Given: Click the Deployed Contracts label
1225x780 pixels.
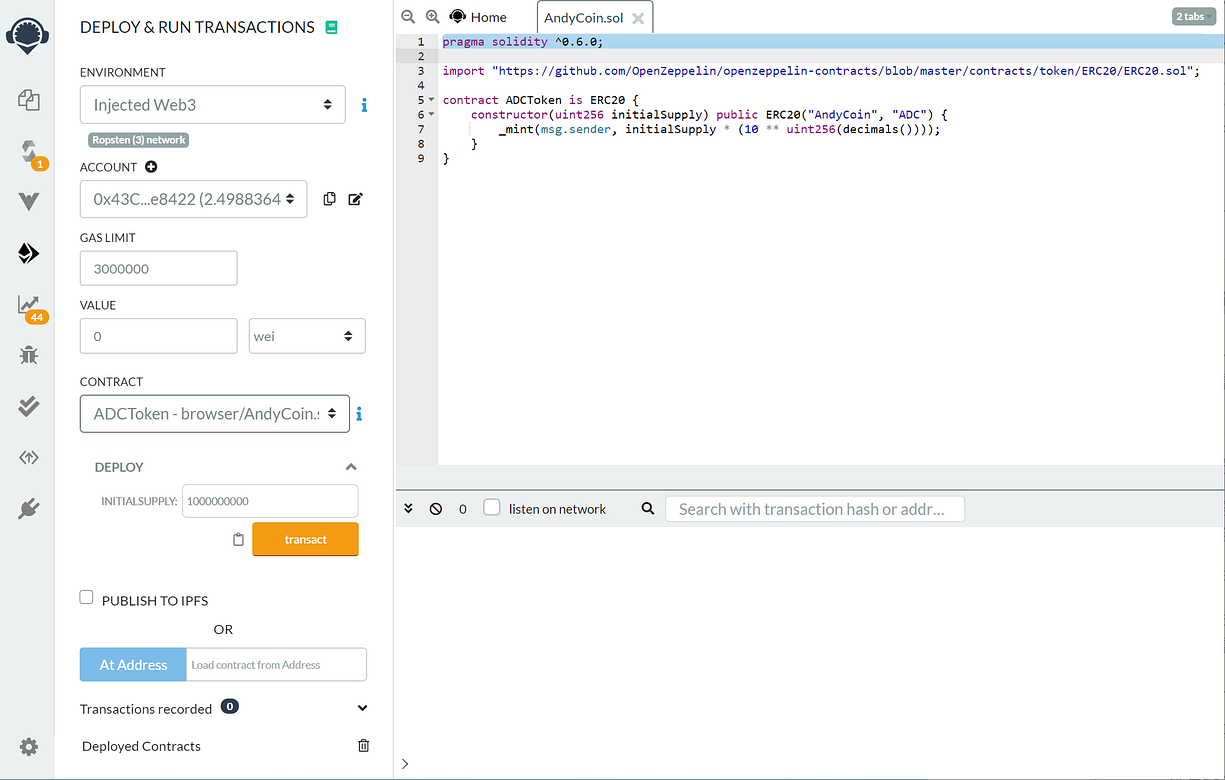Looking at the screenshot, I should (x=141, y=746).
